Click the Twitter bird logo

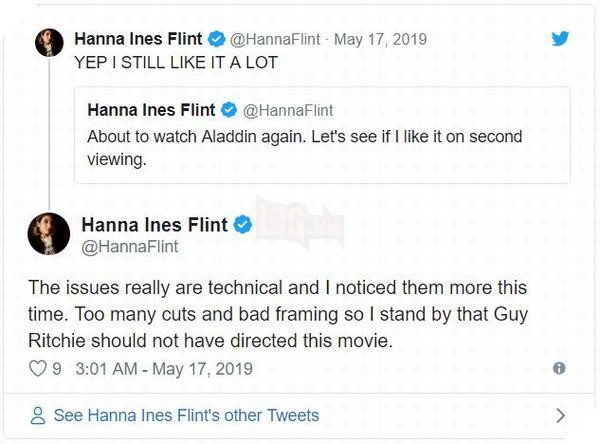tap(561, 39)
